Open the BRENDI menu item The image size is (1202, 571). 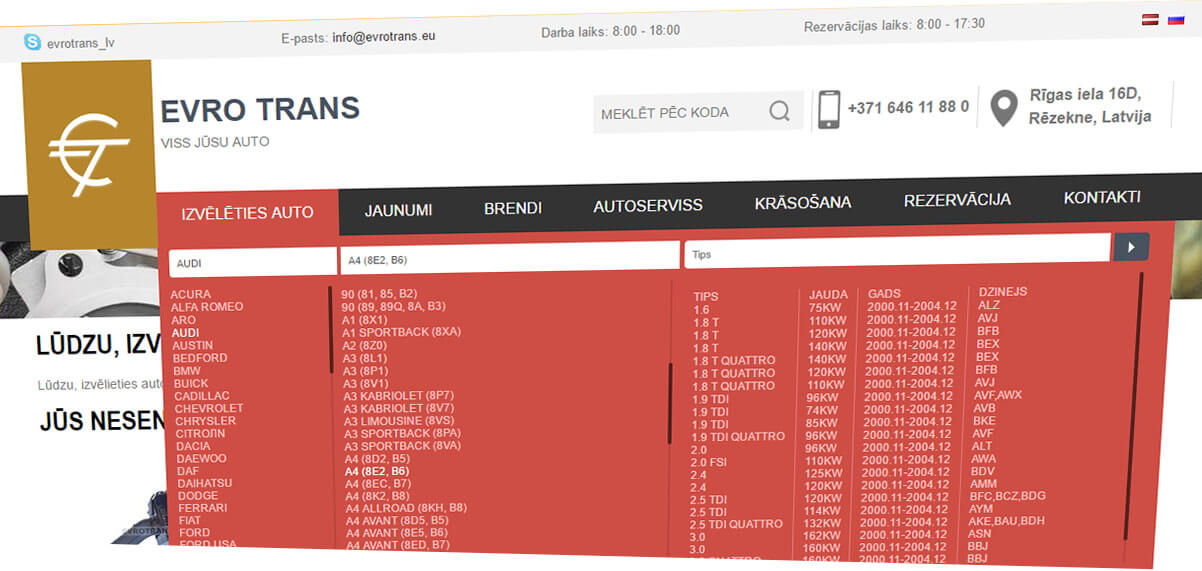pyautogui.click(x=513, y=208)
